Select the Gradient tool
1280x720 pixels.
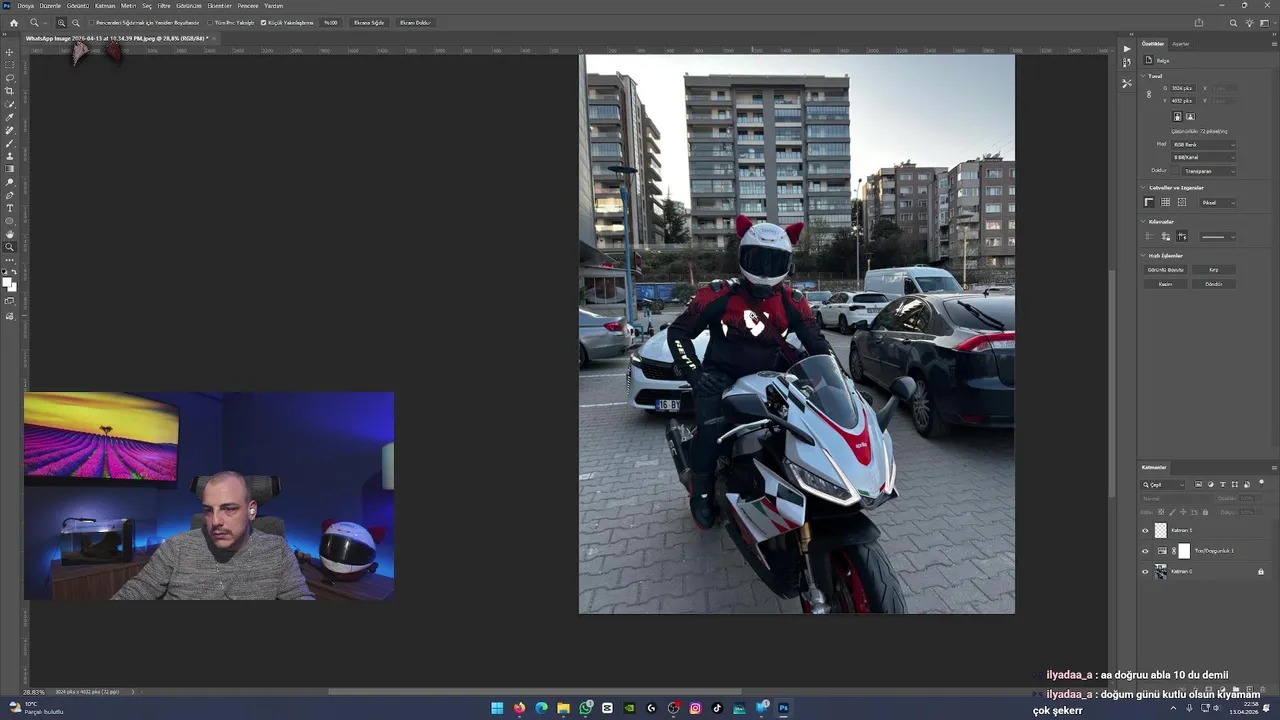[x=10, y=169]
